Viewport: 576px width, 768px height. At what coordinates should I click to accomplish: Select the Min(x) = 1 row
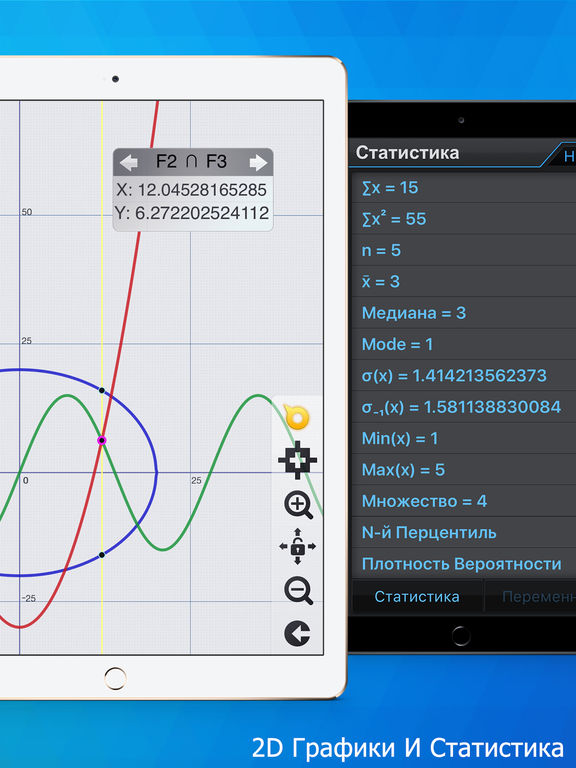[x=464, y=438]
